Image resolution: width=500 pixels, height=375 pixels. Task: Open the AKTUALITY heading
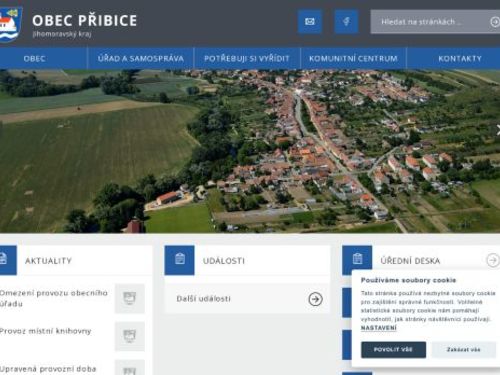coord(48,261)
